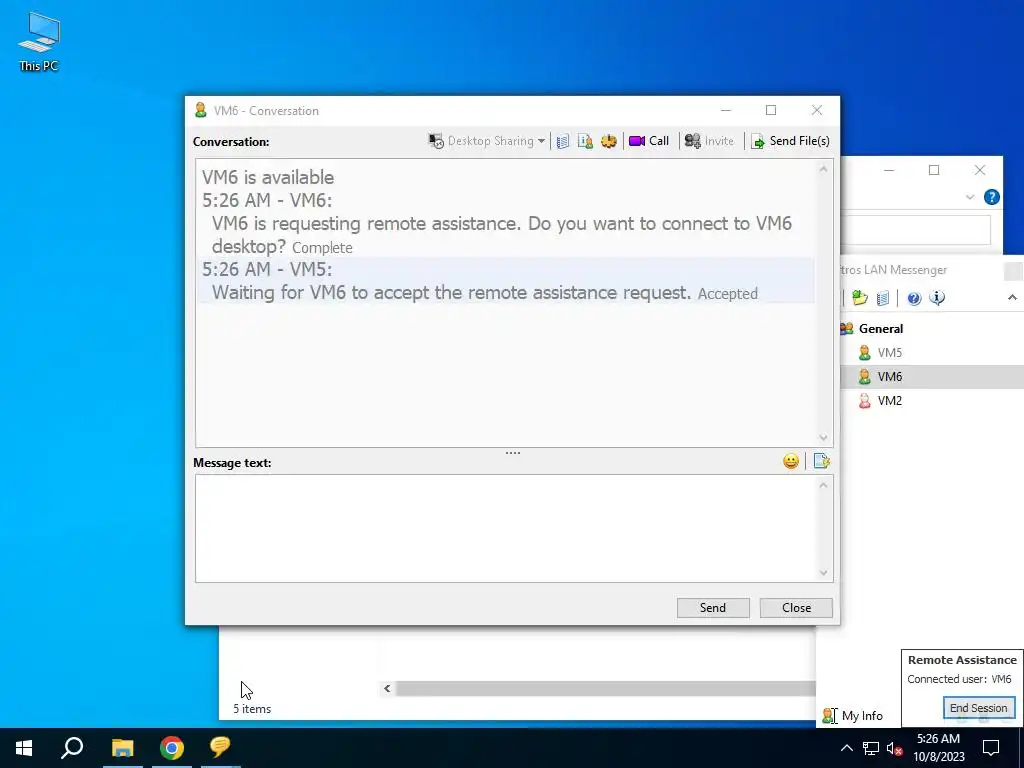Expand the ribbon chevron in background window
1024x768 pixels.
tap(970, 197)
